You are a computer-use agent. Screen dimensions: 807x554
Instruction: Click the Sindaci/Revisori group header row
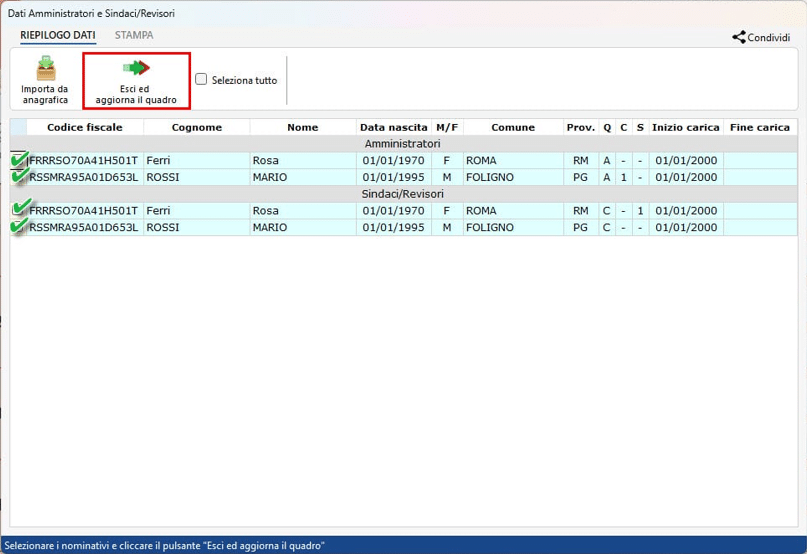404,194
